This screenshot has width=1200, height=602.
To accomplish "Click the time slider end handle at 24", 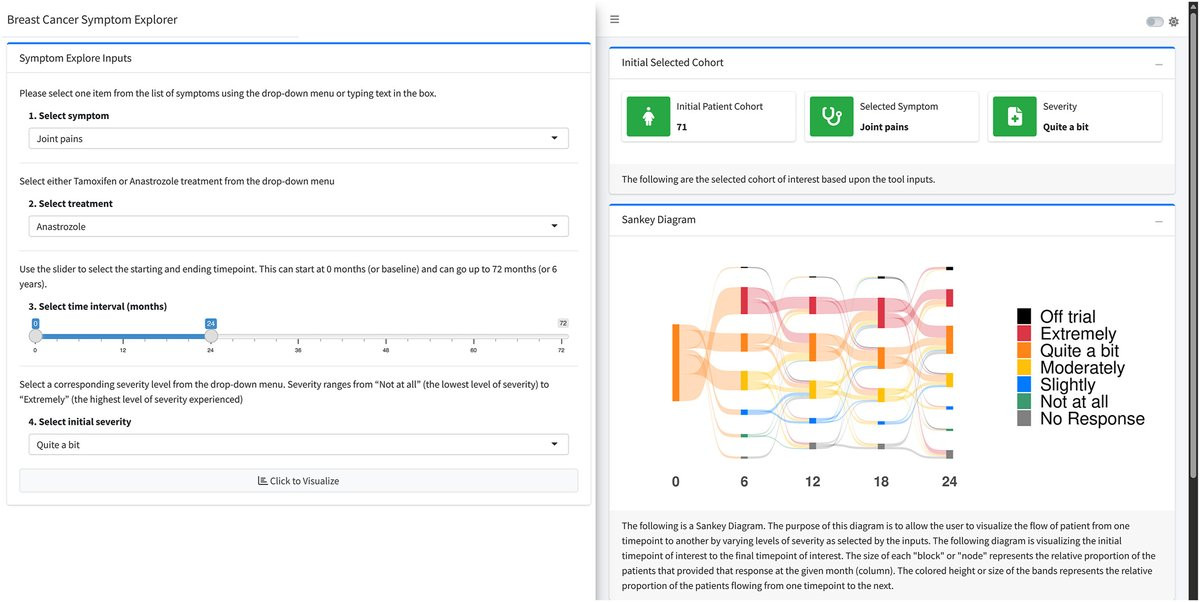I will [211, 337].
